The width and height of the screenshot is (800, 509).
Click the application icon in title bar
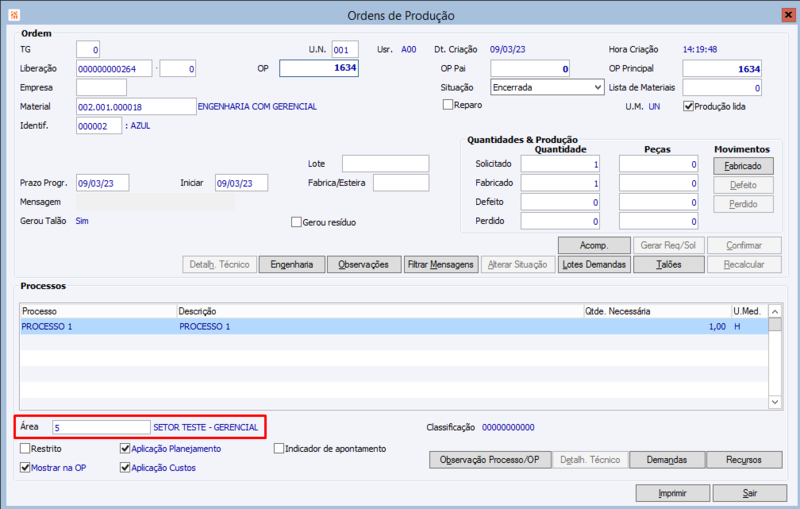click(x=14, y=15)
